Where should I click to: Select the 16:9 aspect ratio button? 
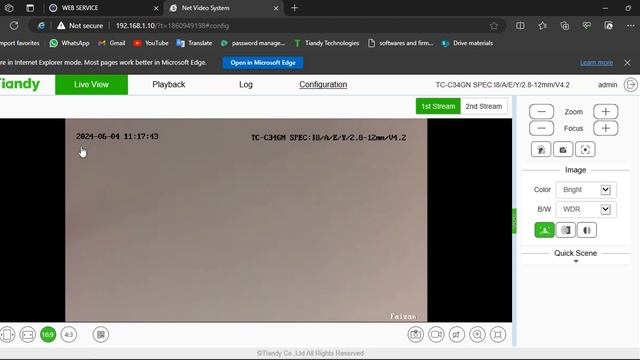click(48, 335)
